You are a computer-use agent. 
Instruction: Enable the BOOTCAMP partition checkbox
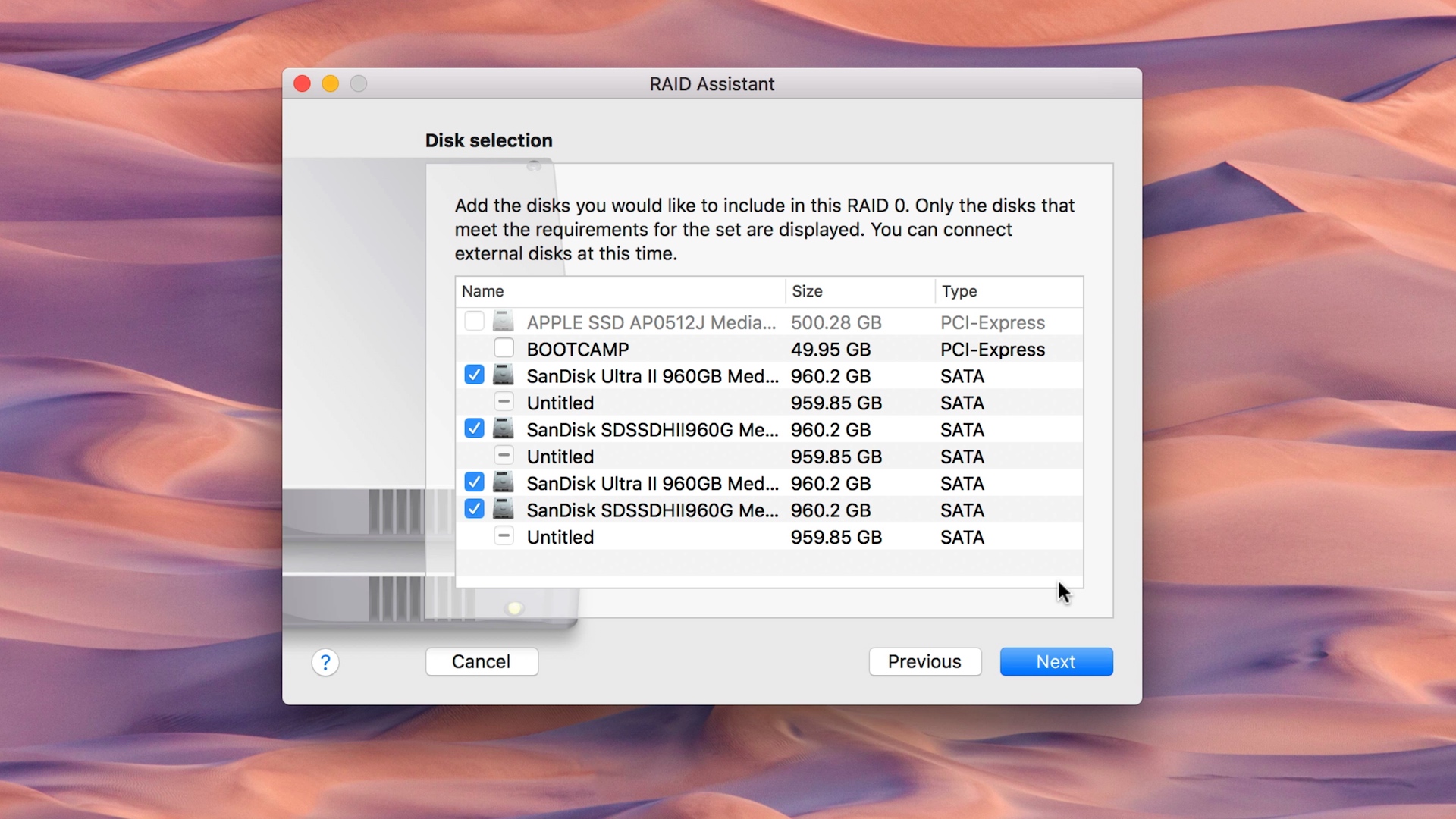coord(504,349)
